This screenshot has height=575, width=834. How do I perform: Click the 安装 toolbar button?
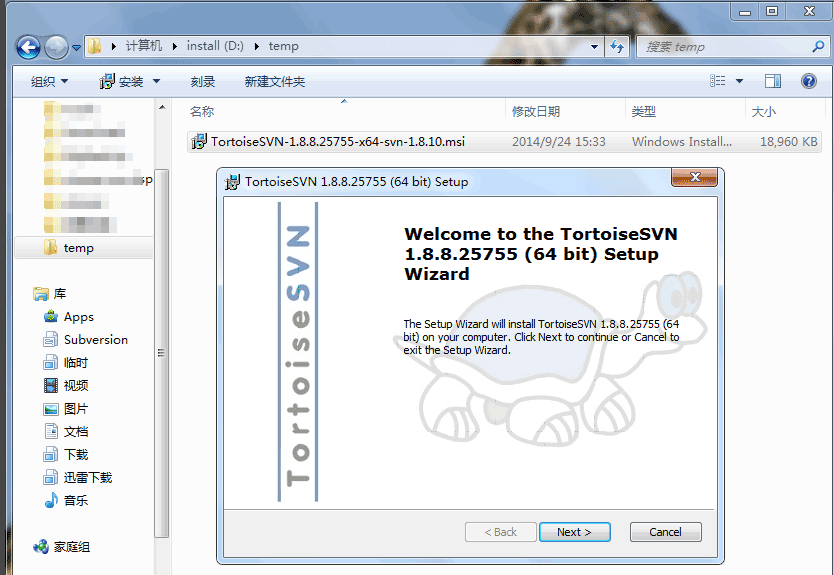pyautogui.click(x=122, y=81)
